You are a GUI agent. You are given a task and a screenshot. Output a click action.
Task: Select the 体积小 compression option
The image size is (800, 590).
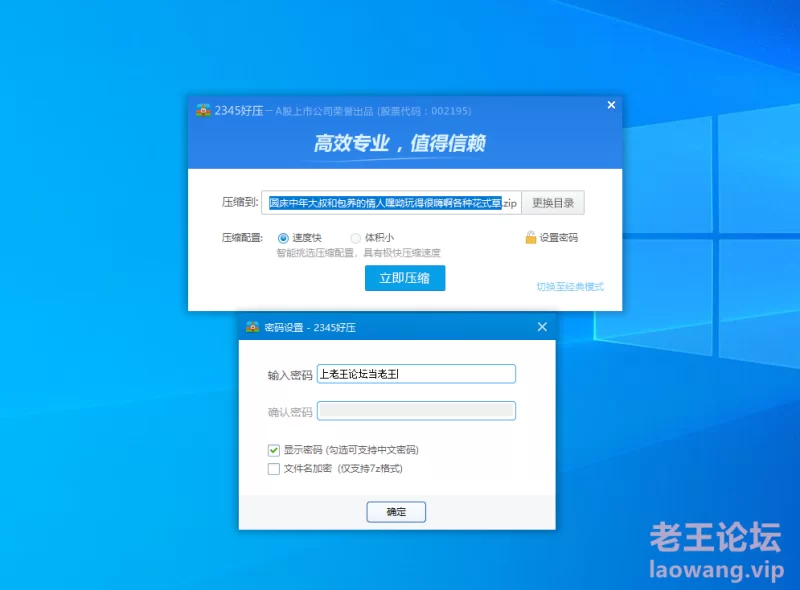[356, 238]
